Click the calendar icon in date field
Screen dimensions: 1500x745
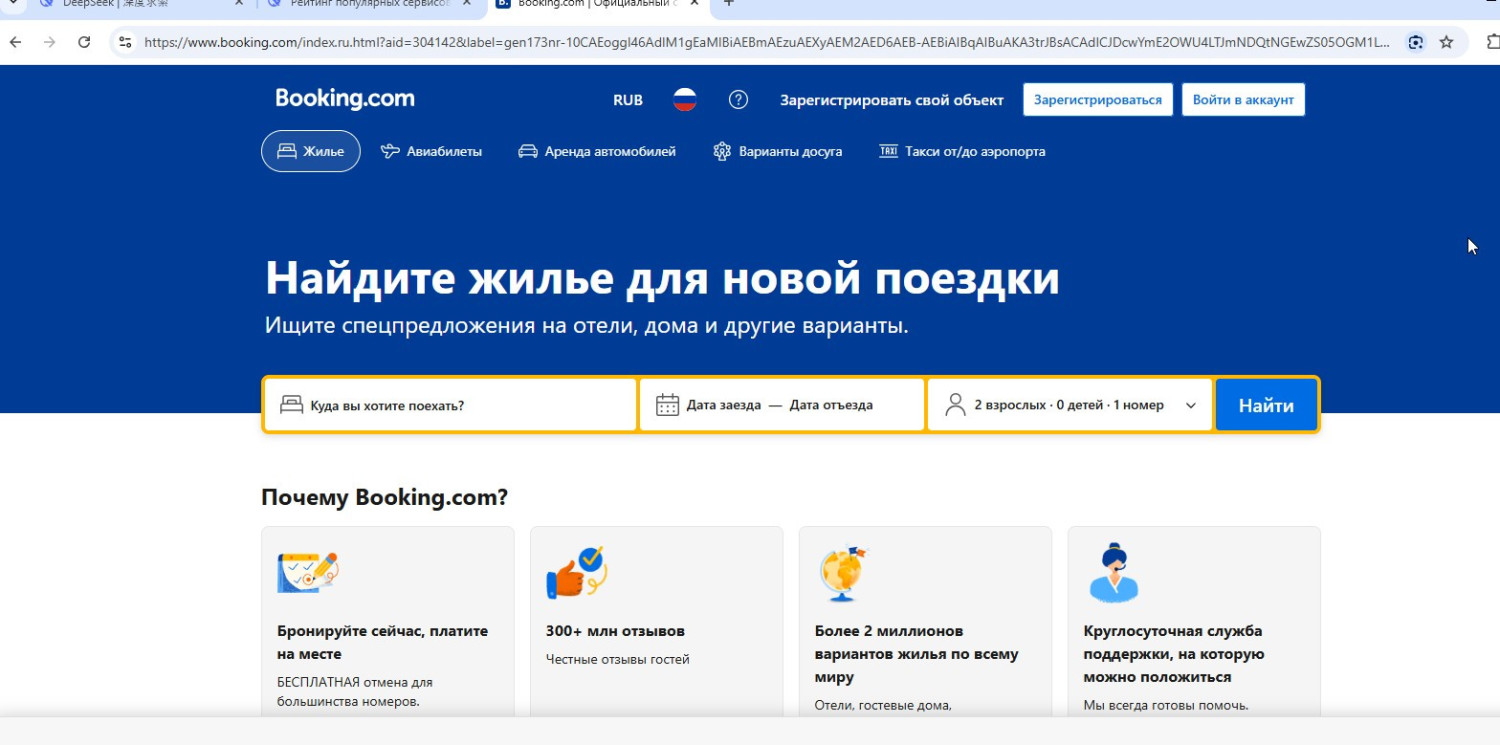[x=667, y=405]
